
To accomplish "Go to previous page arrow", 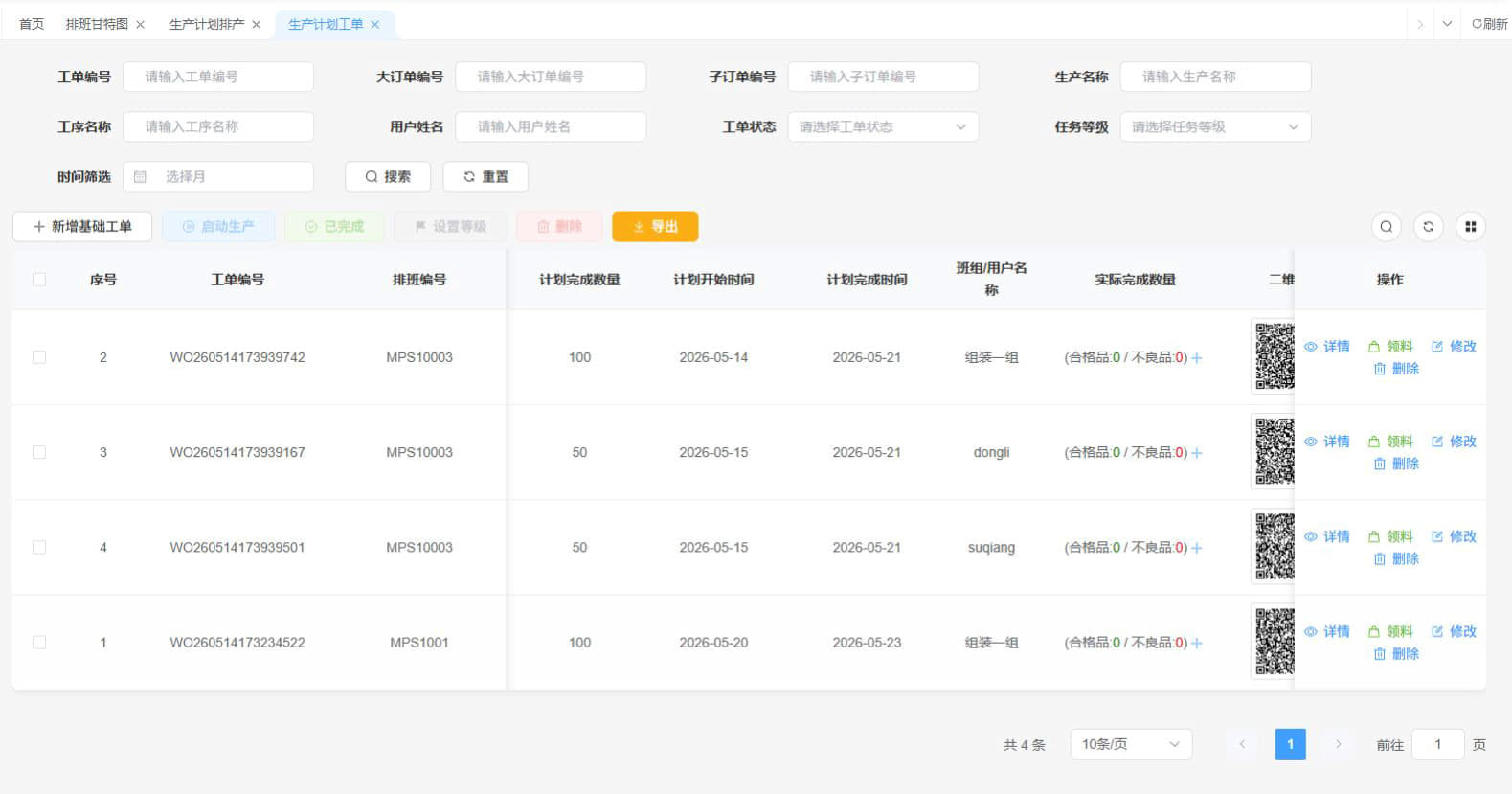I will coord(1242,744).
